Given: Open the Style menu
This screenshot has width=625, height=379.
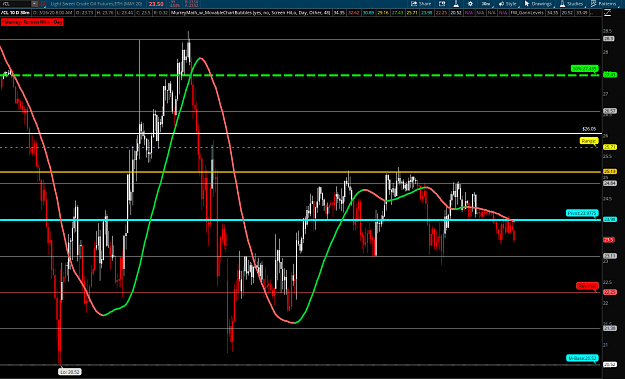Looking at the screenshot, I should coord(508,4).
